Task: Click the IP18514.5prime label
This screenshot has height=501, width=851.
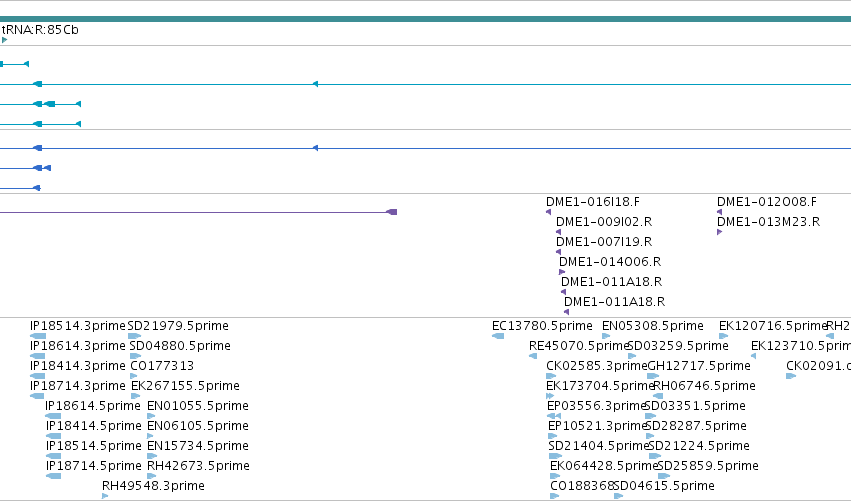Action: click(93, 446)
